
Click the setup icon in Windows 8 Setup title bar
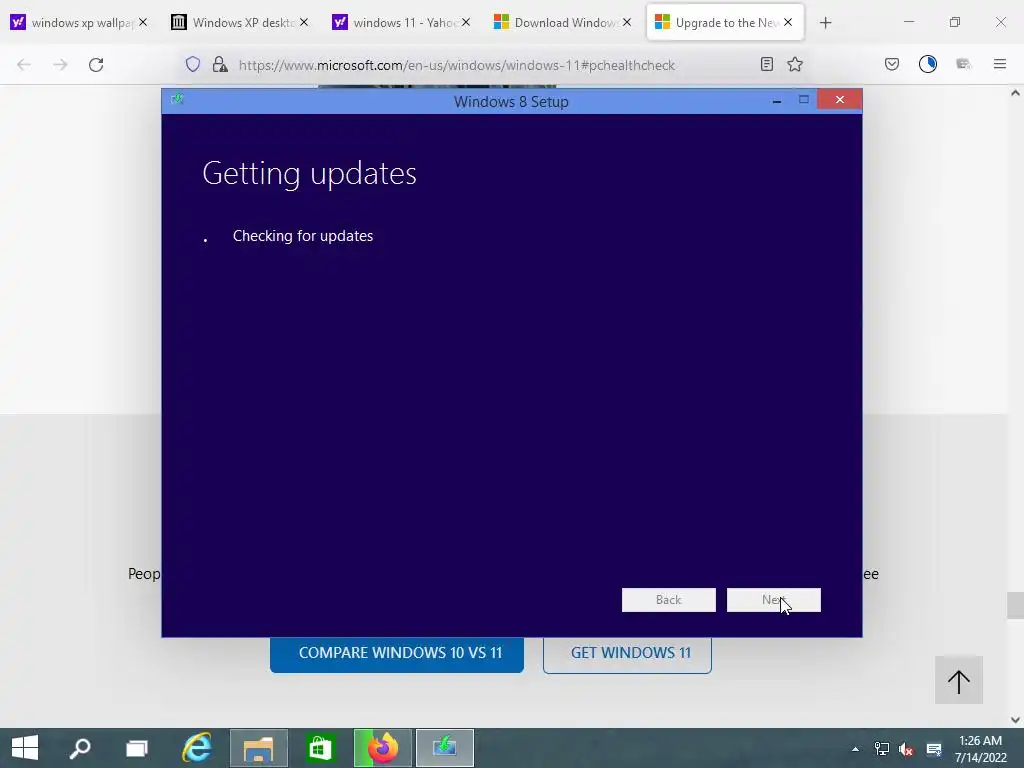coord(177,99)
